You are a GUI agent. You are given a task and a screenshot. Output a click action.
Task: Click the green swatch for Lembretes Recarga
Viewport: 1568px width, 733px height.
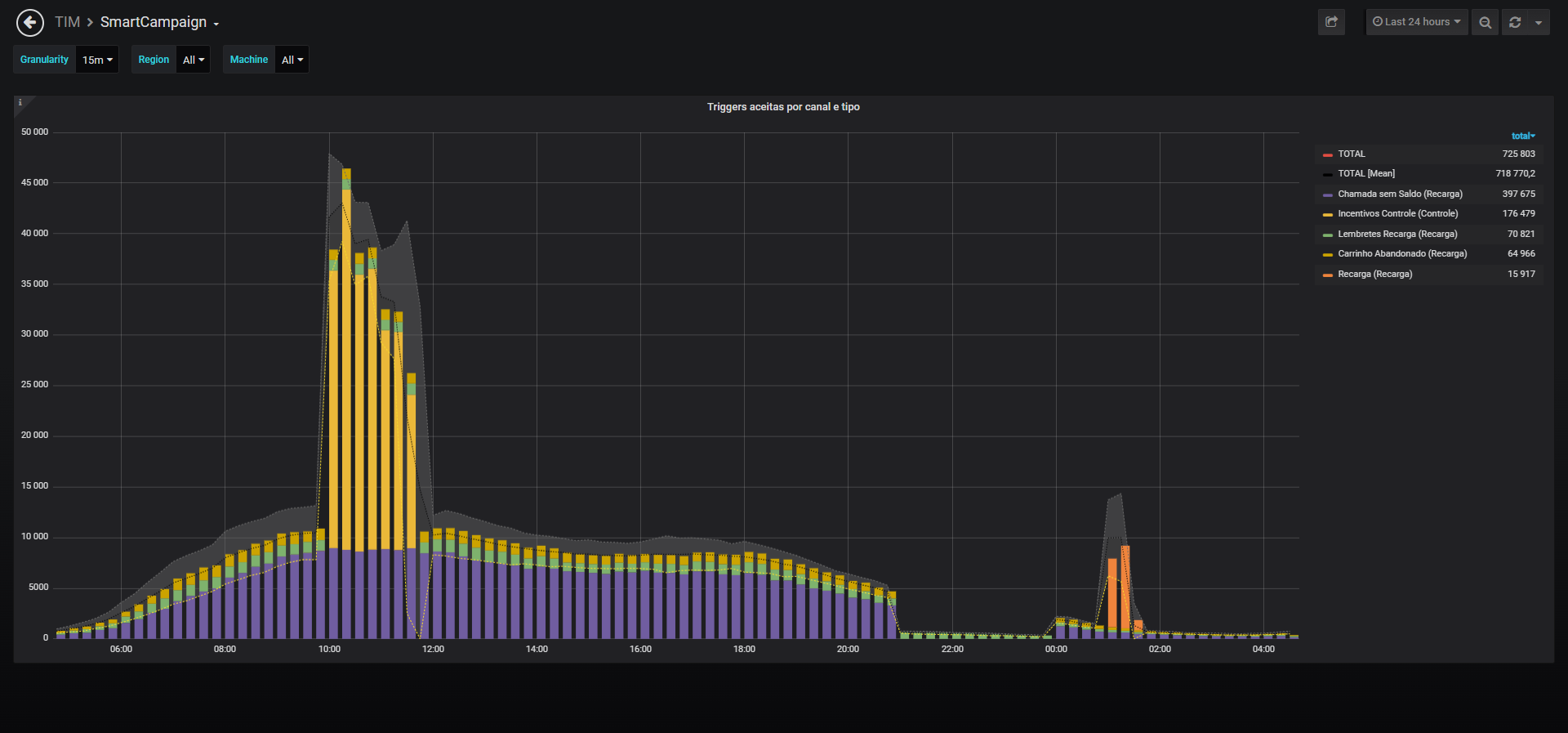click(1328, 235)
